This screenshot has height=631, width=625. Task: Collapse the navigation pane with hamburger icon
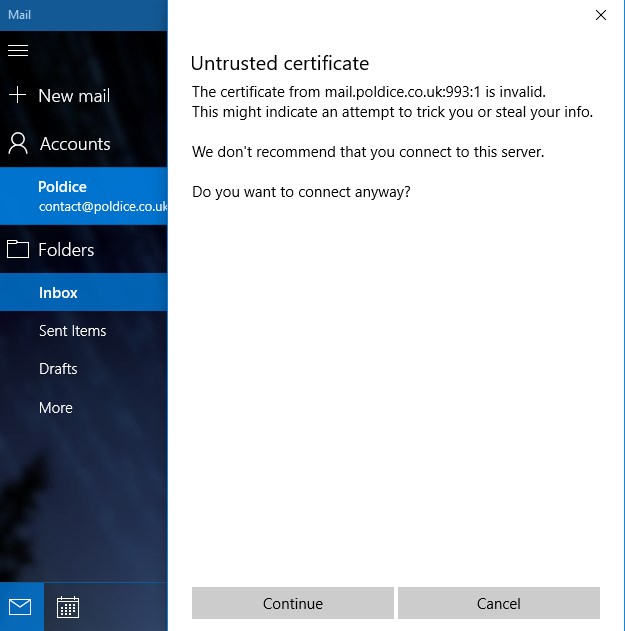pos(18,50)
